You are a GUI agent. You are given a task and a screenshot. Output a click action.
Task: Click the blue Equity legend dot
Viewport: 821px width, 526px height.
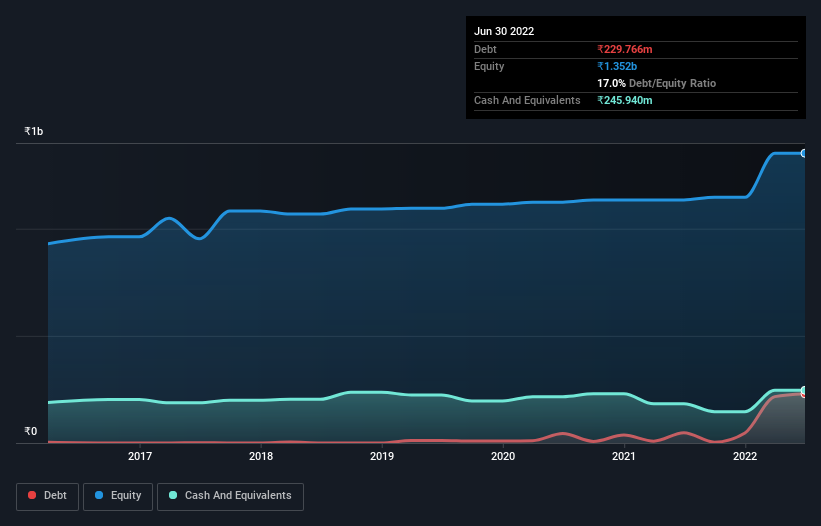coord(99,495)
